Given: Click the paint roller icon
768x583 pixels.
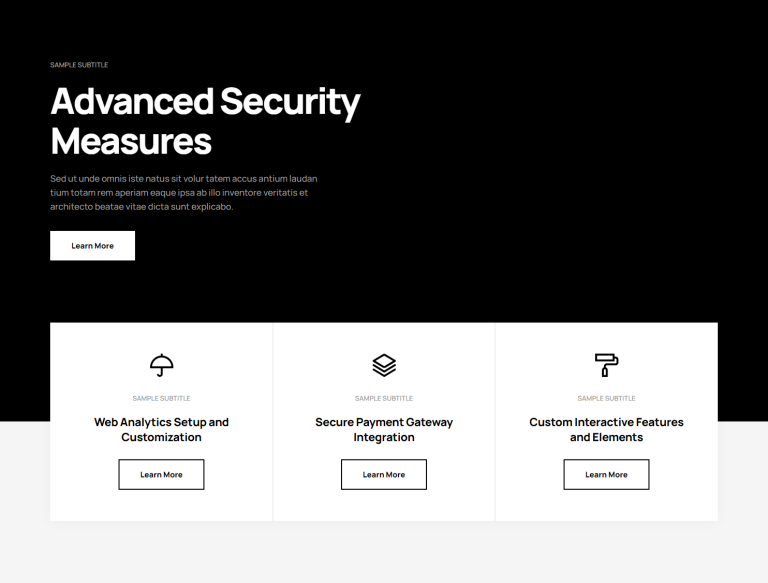Looking at the screenshot, I should (606, 365).
